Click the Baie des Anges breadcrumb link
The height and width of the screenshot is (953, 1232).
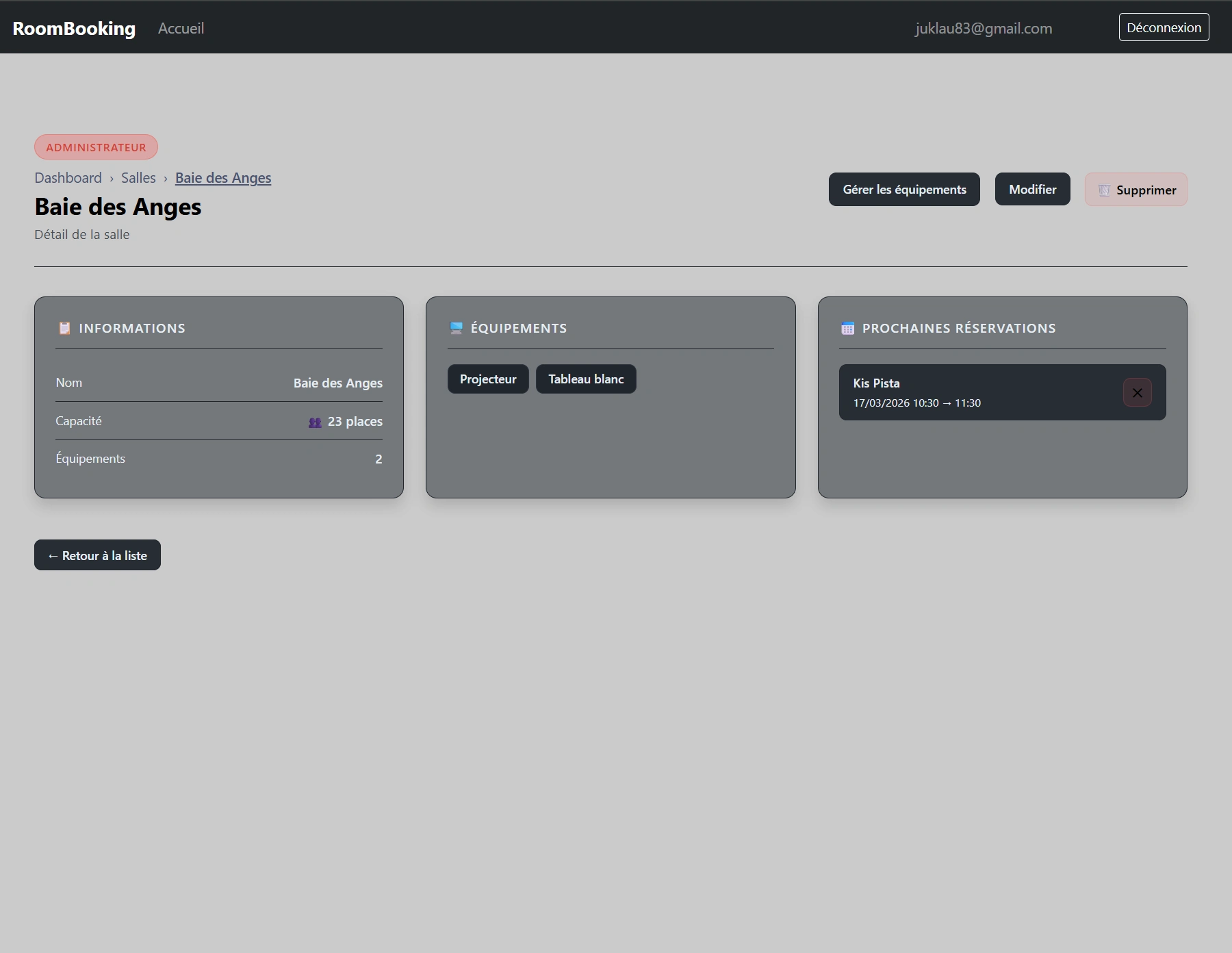click(223, 178)
